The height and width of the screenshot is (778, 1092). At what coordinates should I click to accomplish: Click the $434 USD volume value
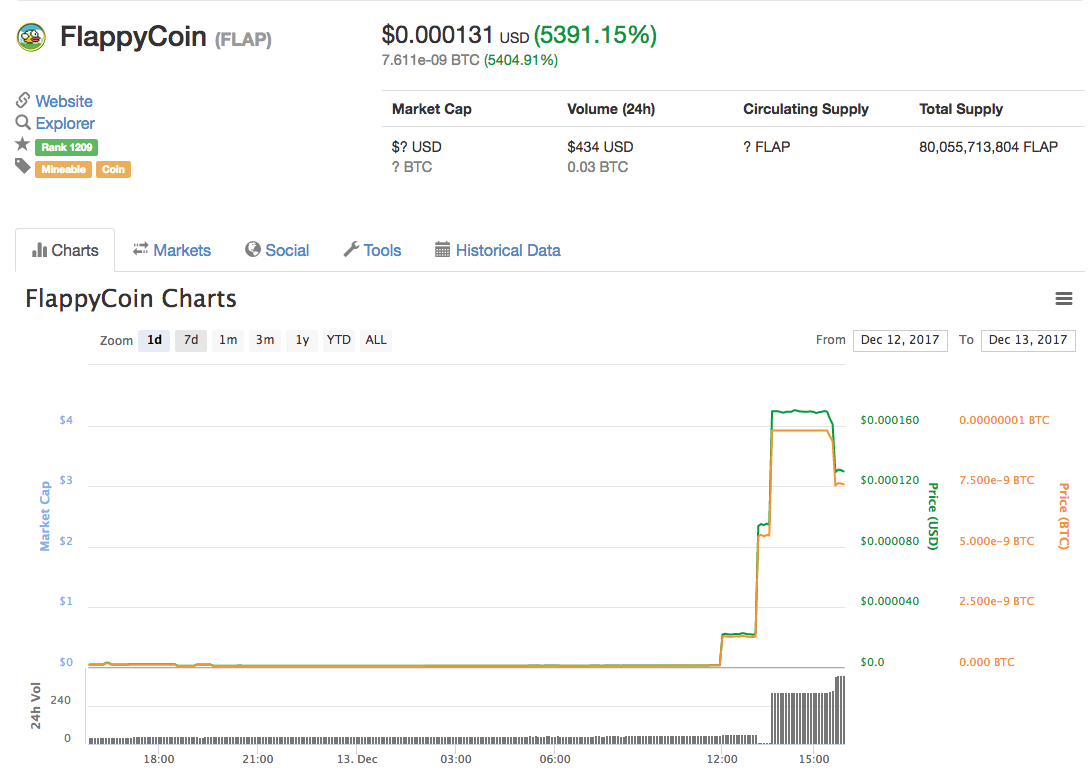point(600,147)
